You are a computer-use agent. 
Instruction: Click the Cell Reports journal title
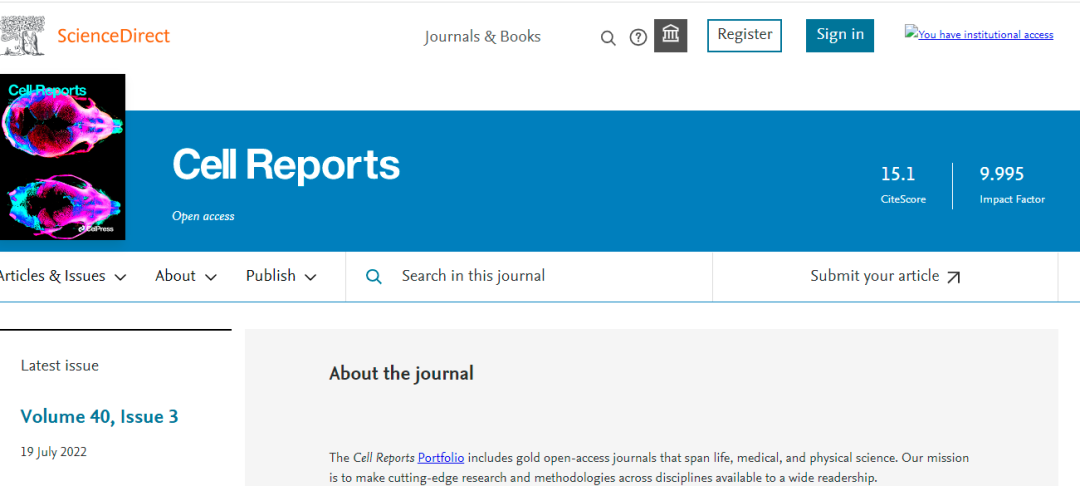click(x=286, y=165)
